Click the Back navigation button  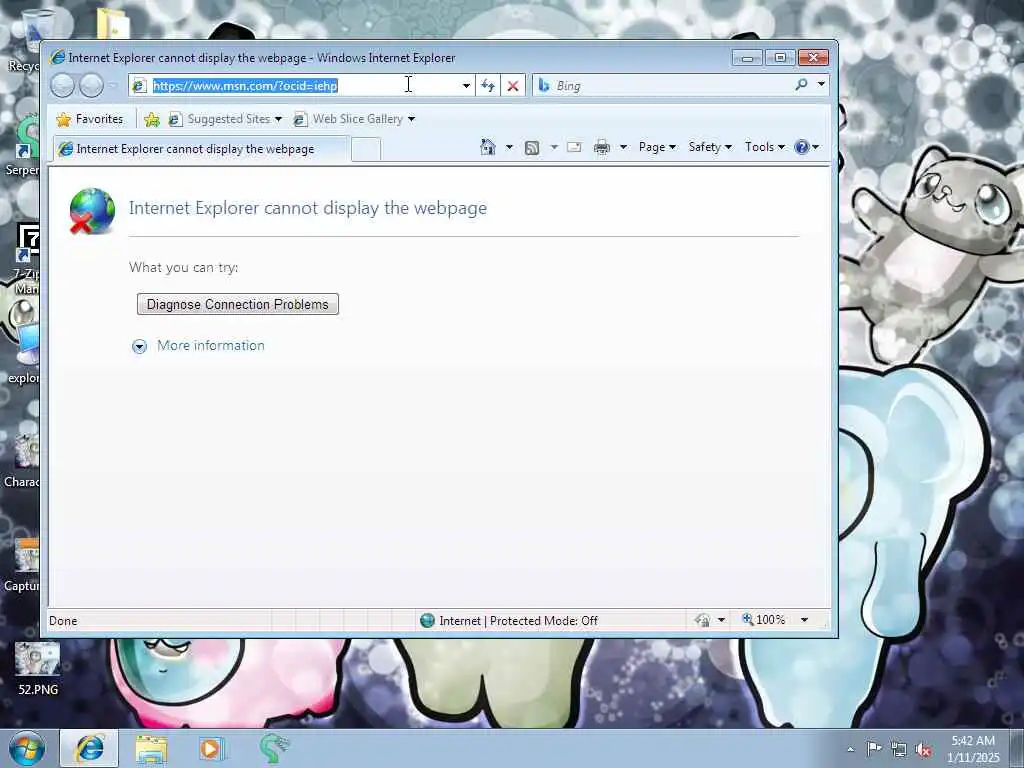click(x=63, y=86)
